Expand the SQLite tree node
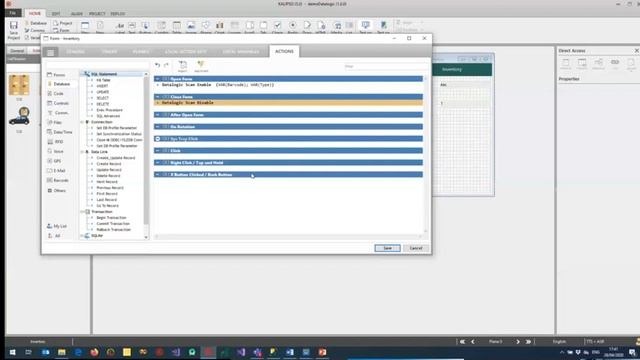Screen dimensions: 640x360 (x=82, y=236)
